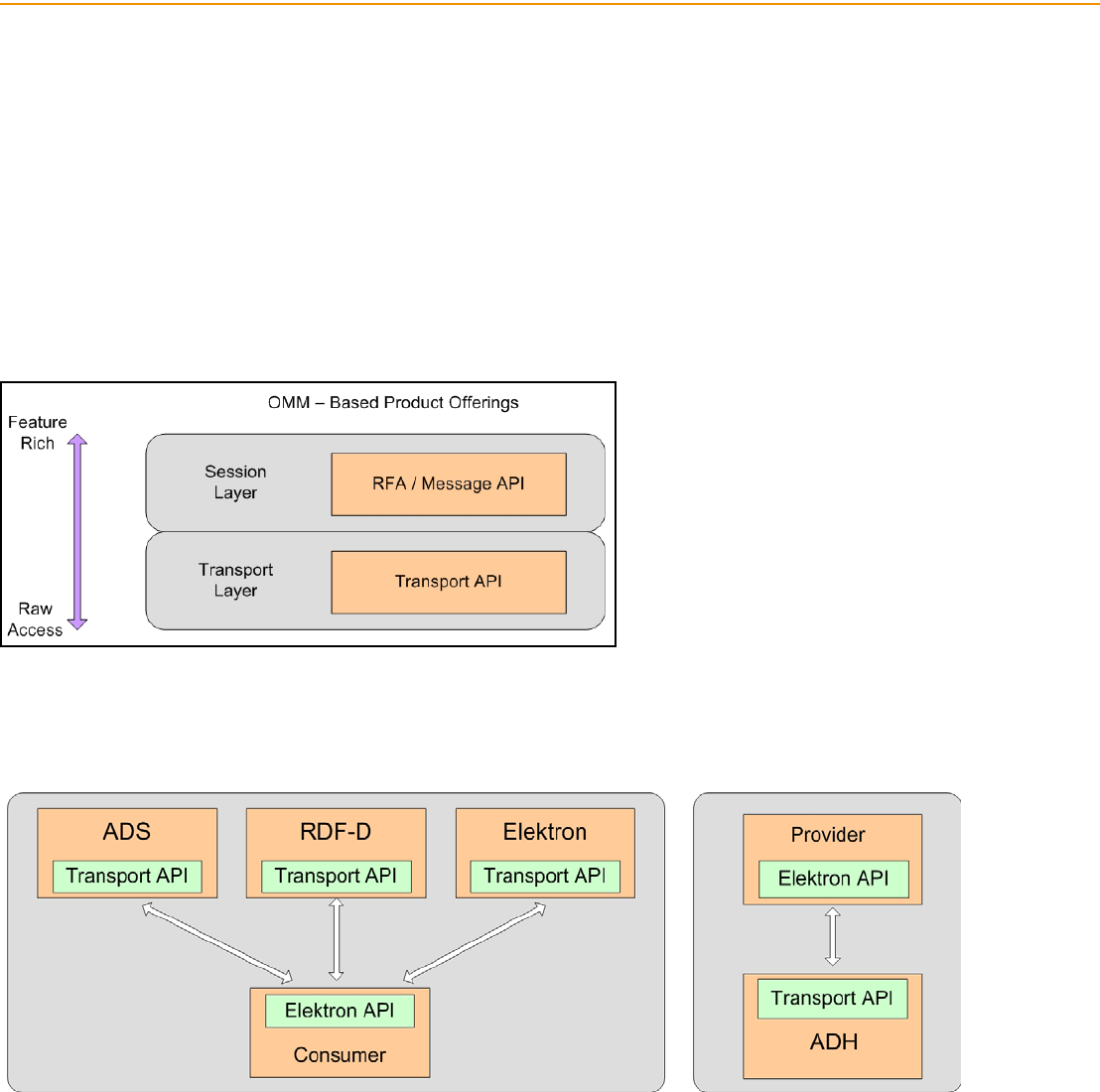Image resolution: width=1100 pixels, height=1092 pixels.
Task: Click the Elektron API box inside Consumer
Action: 340,1011
